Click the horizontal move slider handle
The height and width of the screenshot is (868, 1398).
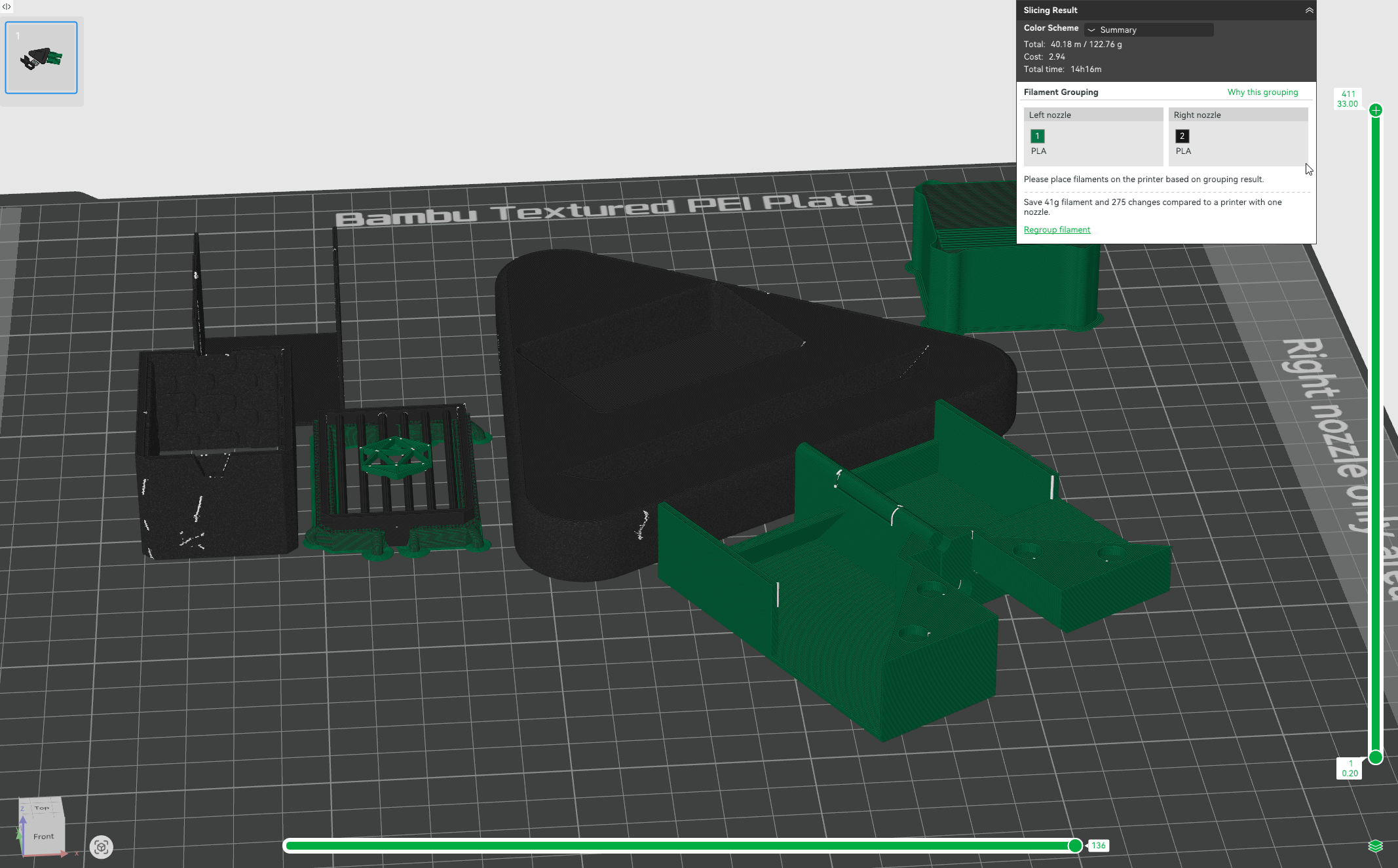coord(1074,846)
